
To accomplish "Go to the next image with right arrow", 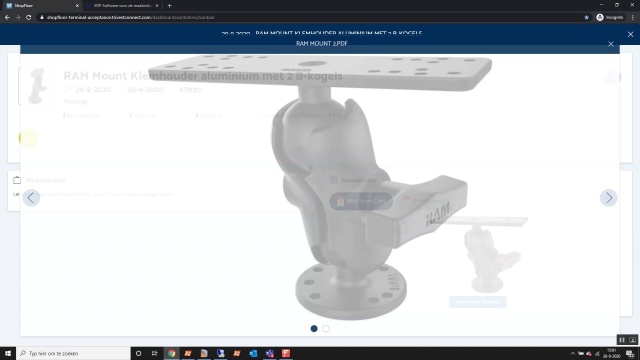I will (x=608, y=198).
